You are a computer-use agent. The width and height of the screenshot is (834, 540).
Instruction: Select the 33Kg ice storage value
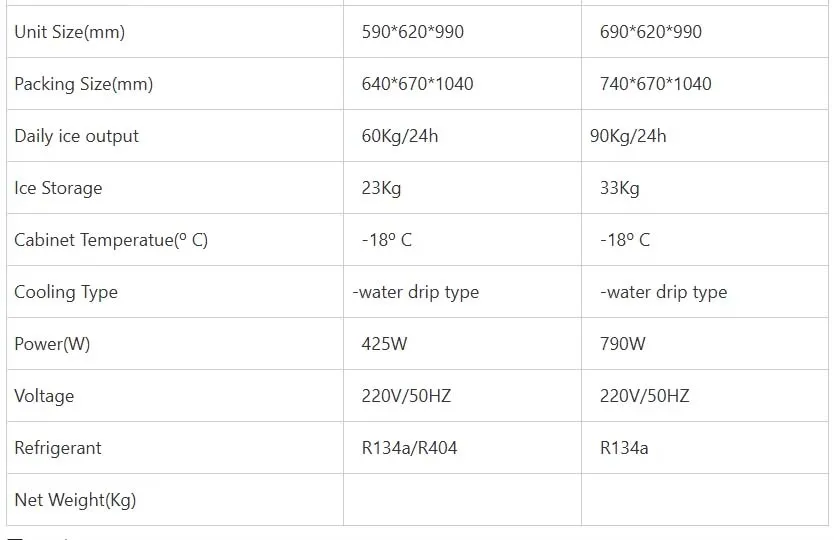coord(619,188)
